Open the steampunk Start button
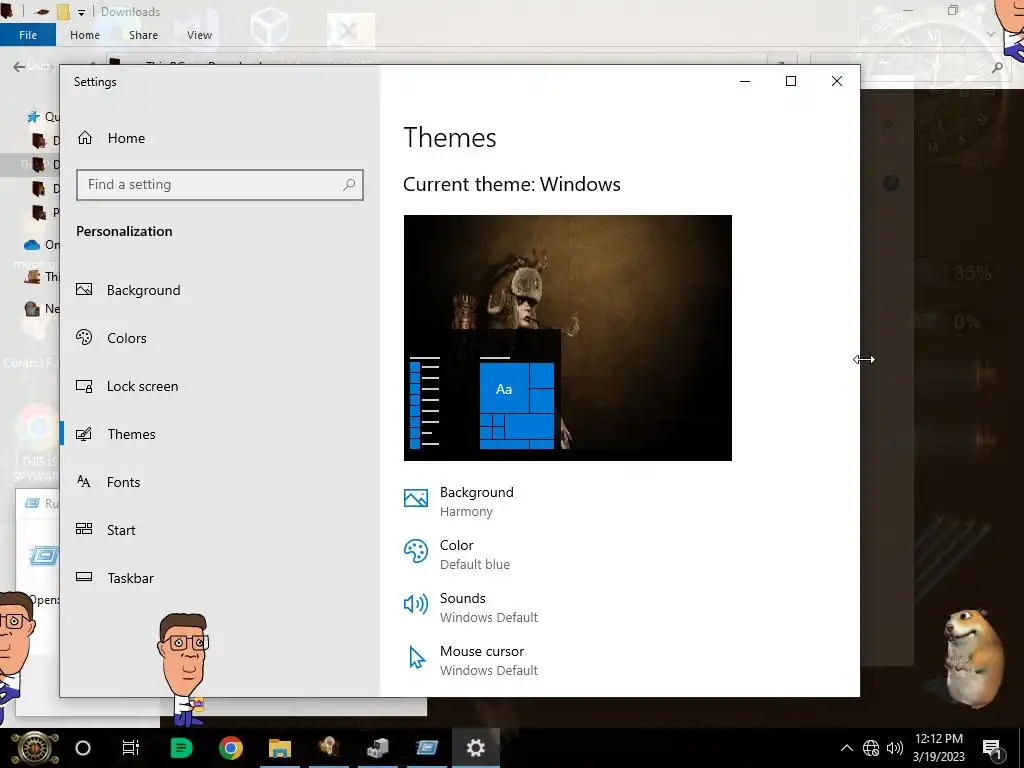1024x768 pixels. 35,748
